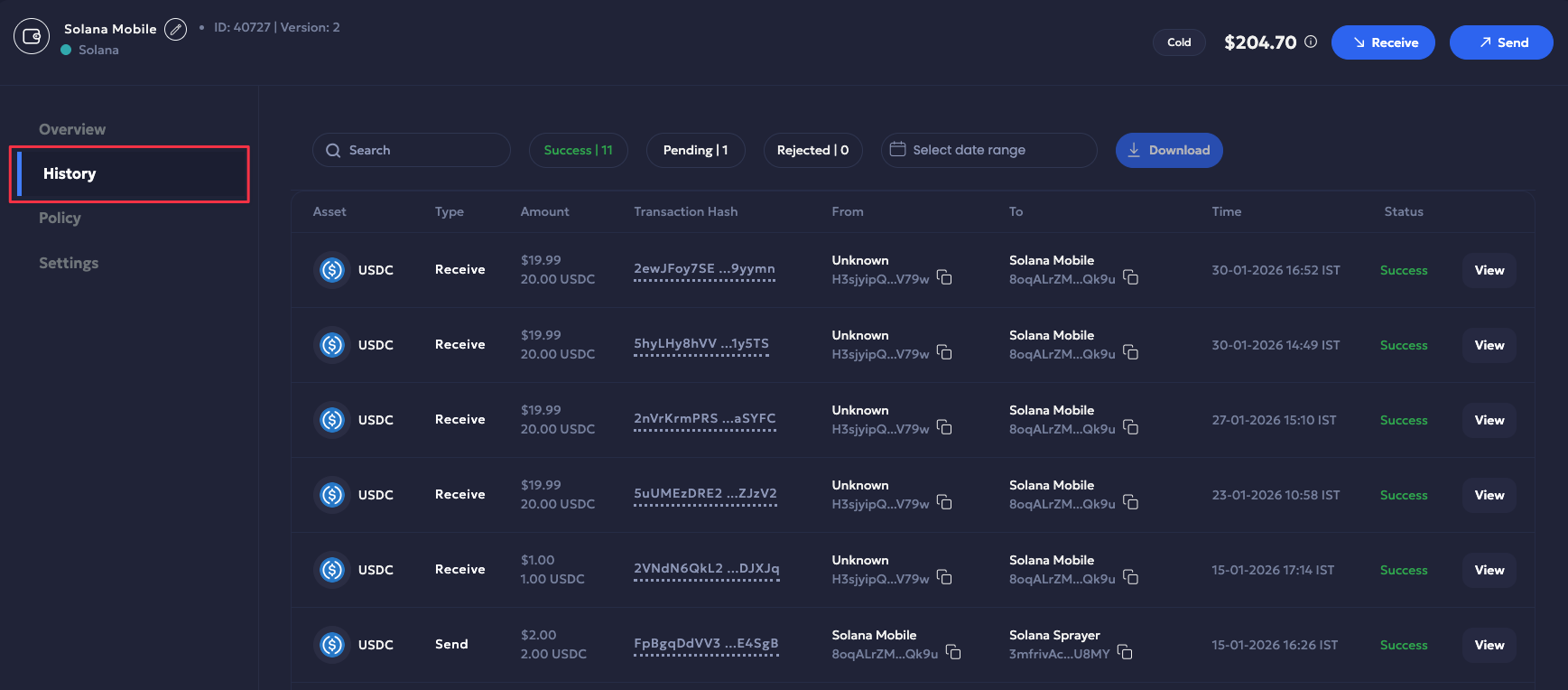Click the wallet icon next to Solana Mobile
The width and height of the screenshot is (1568, 690).
point(32,36)
